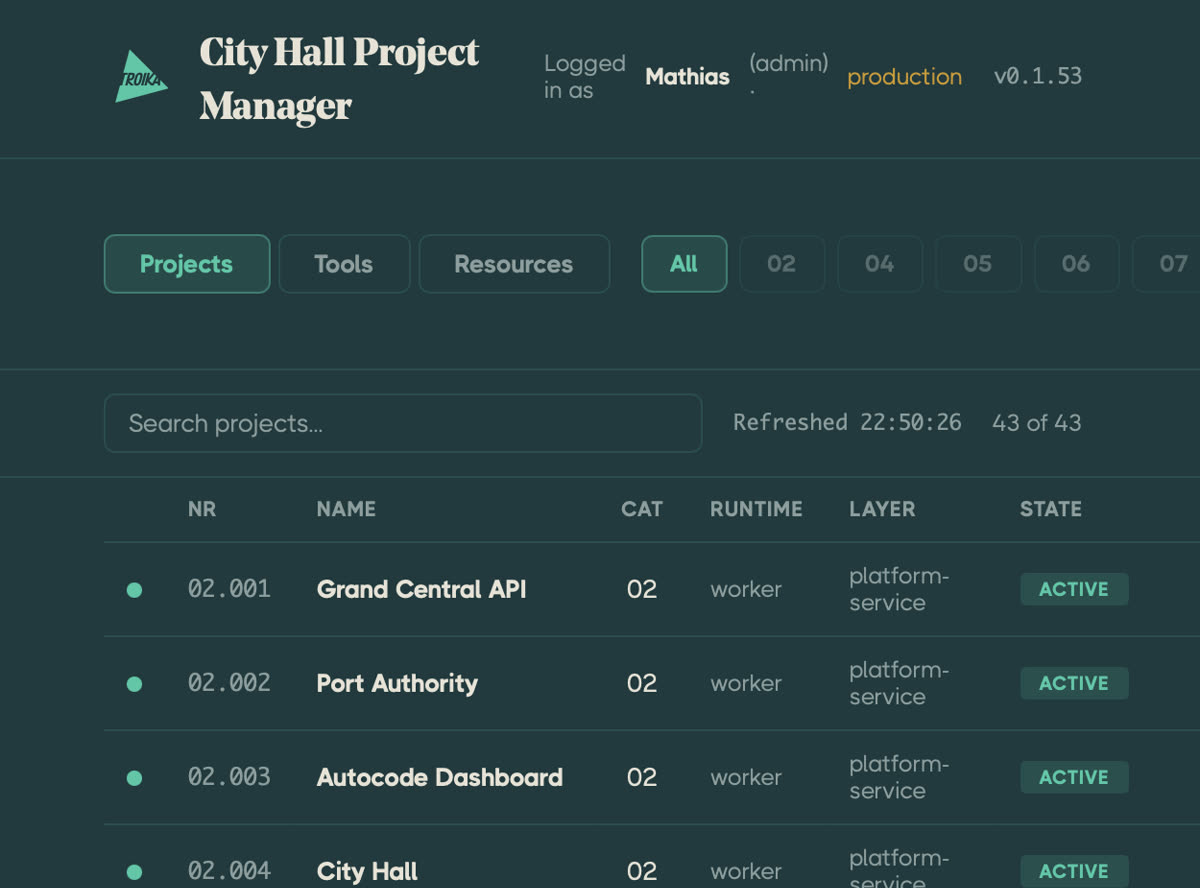Click the 43 of 43 count
Viewport: 1200px width, 888px height.
[x=1037, y=423]
